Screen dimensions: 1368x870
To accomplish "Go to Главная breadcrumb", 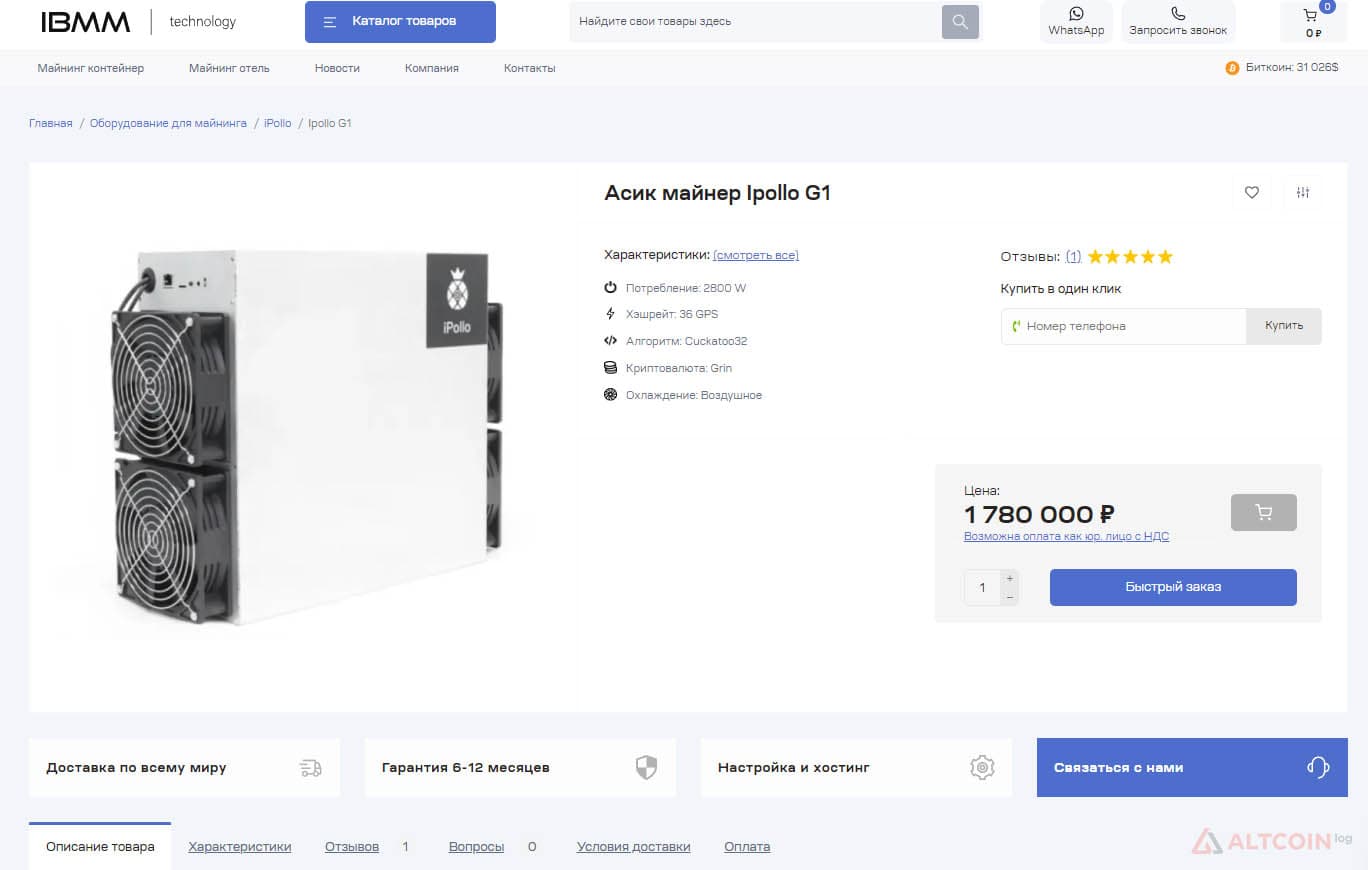I will 51,123.
